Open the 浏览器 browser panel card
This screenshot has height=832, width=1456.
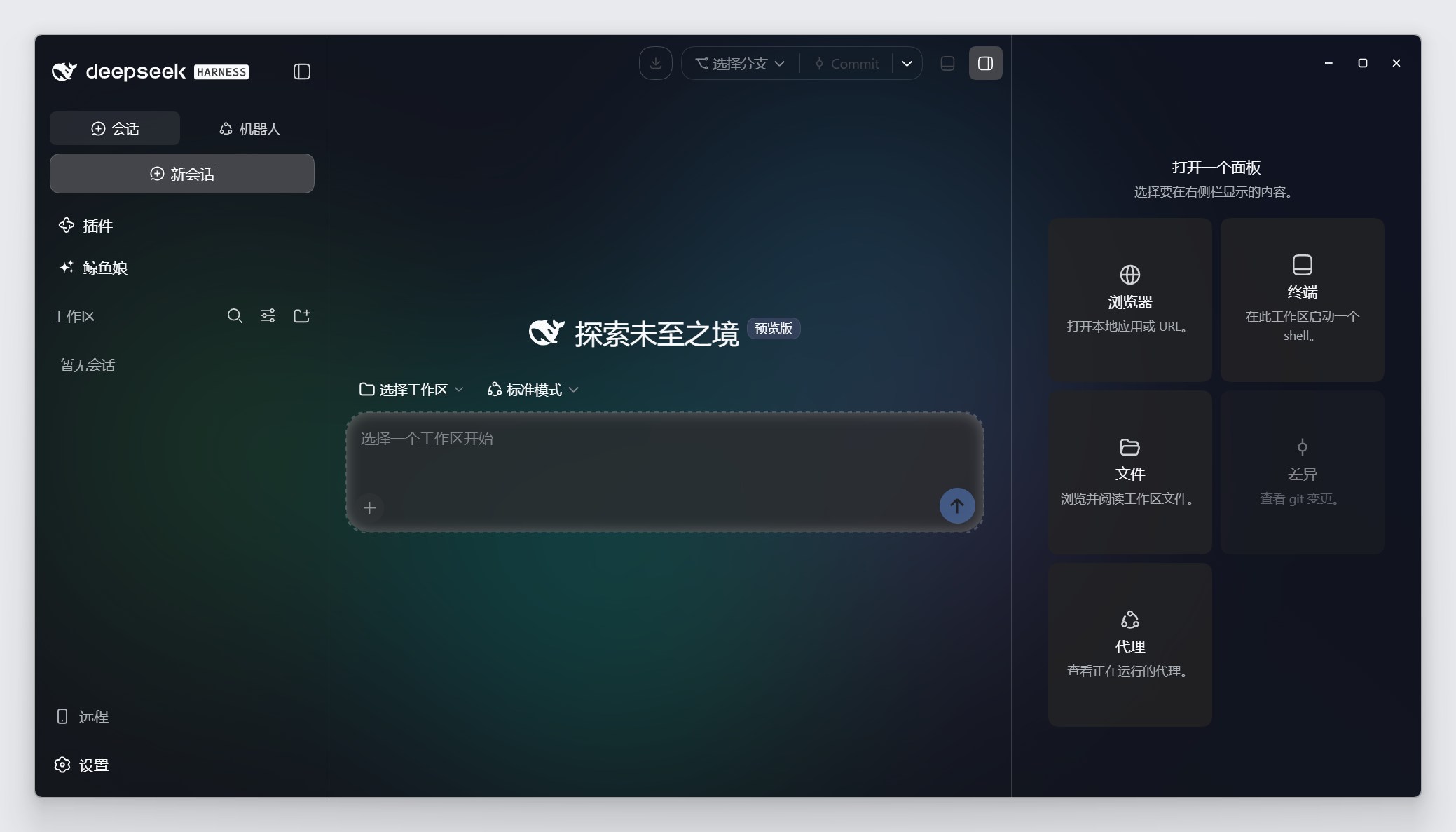[1129, 300]
